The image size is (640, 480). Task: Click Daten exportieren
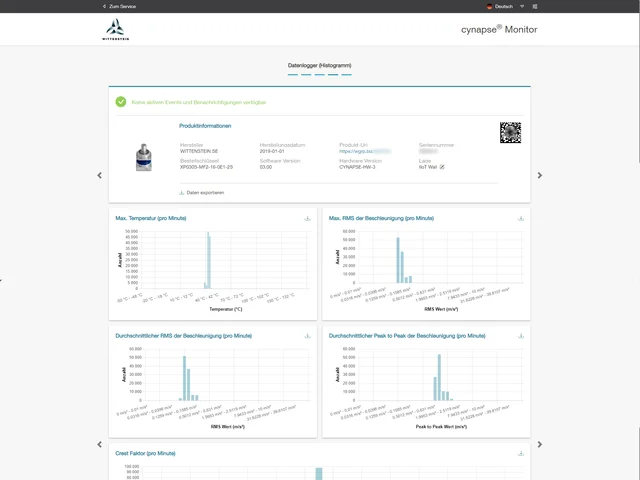(202, 192)
